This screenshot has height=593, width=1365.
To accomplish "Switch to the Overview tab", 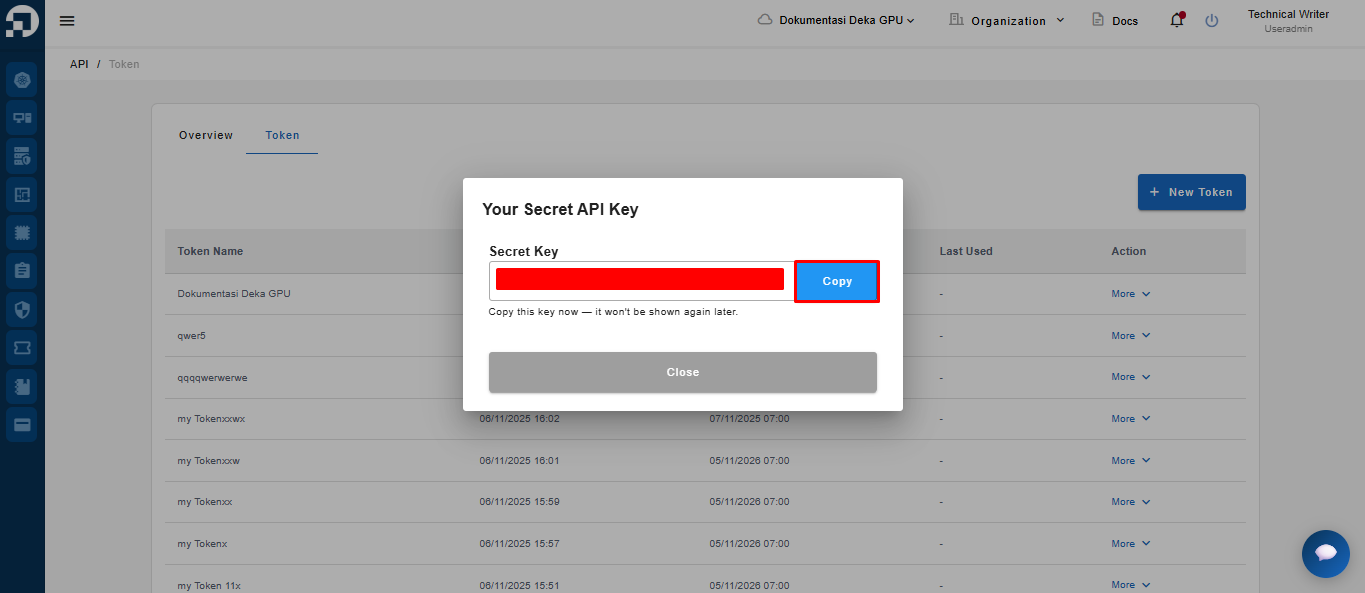I will [206, 135].
